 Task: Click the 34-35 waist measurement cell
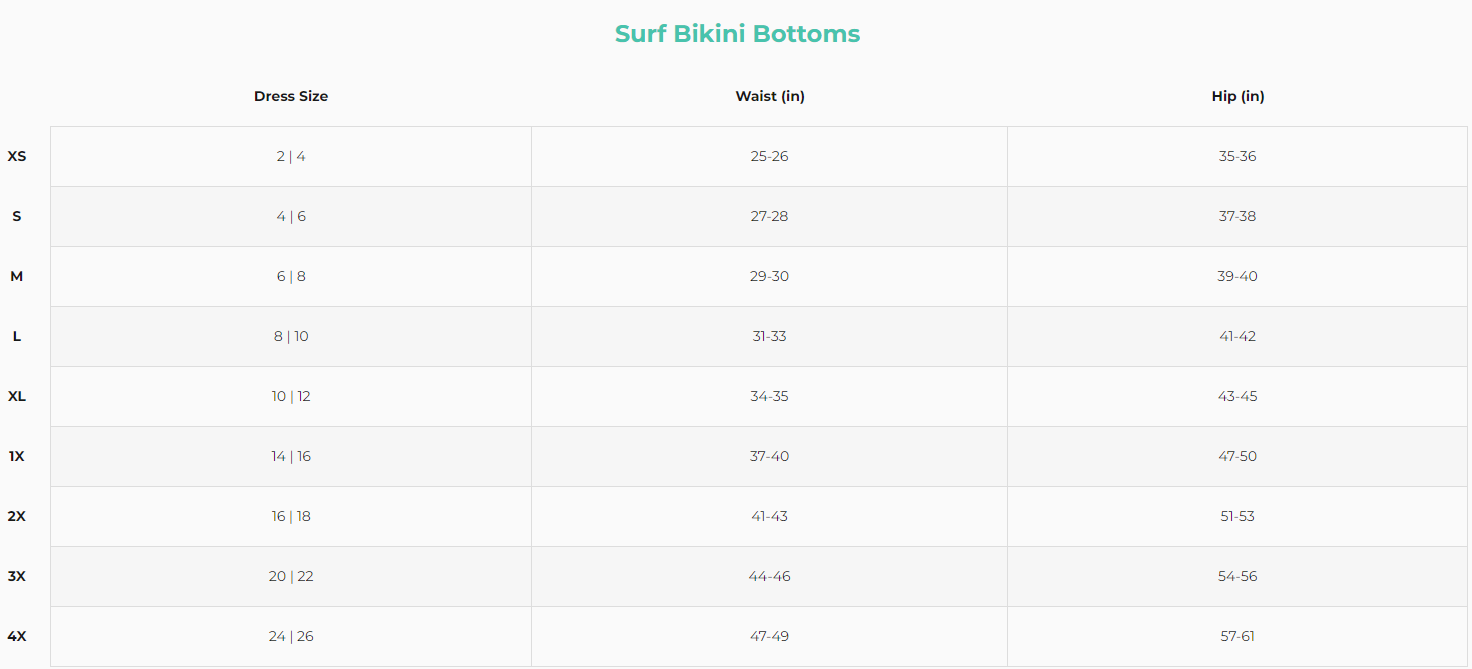coord(770,396)
